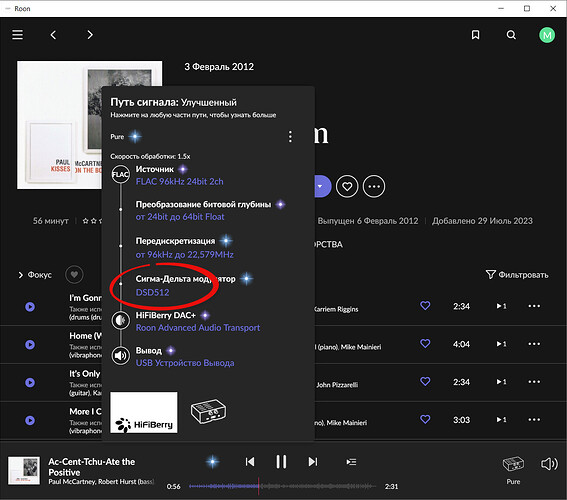The image size is (567, 500).
Task: Play the track More I C
Action: point(30,420)
